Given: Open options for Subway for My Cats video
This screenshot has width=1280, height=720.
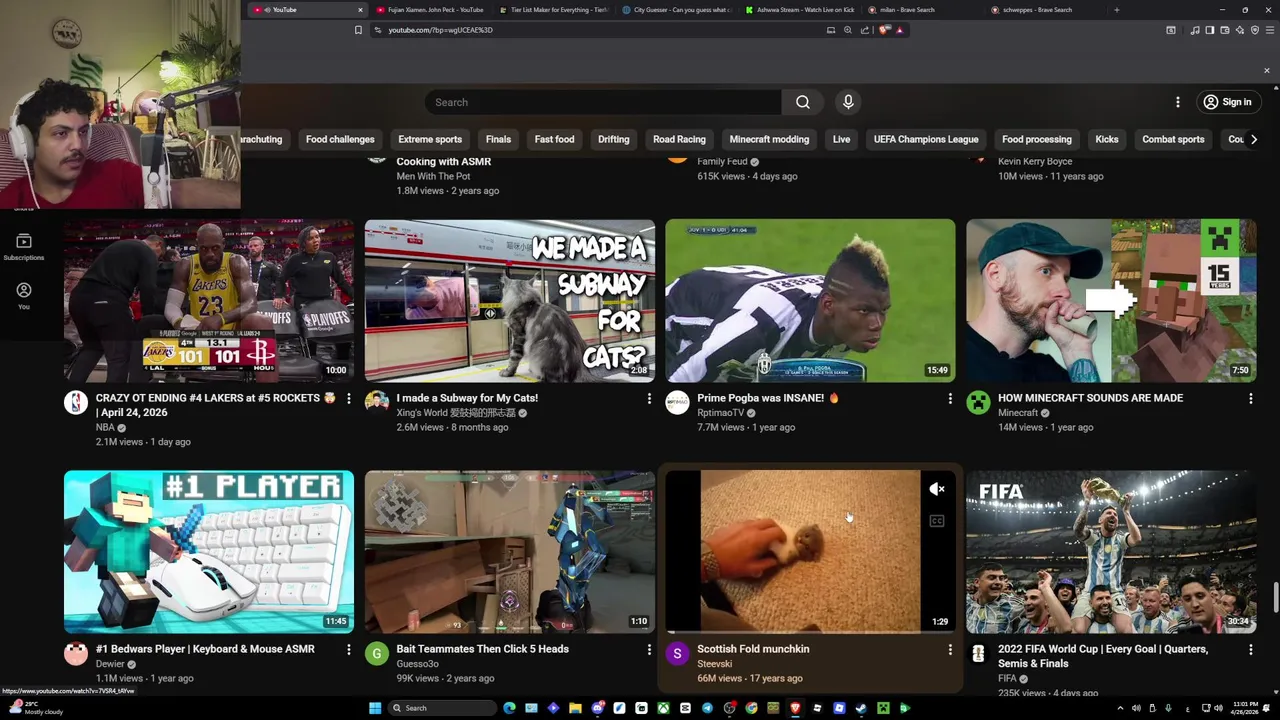Looking at the screenshot, I should tap(649, 398).
